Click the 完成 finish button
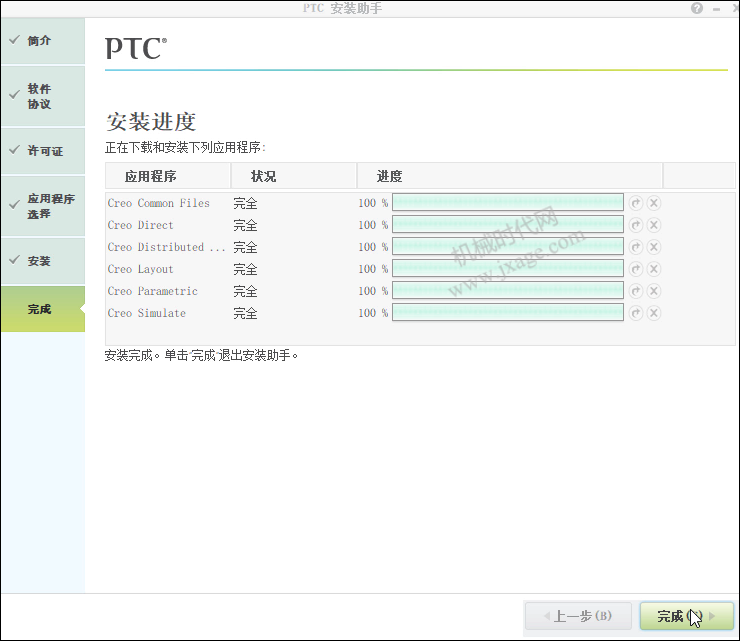The height and width of the screenshot is (641, 740). 687,616
